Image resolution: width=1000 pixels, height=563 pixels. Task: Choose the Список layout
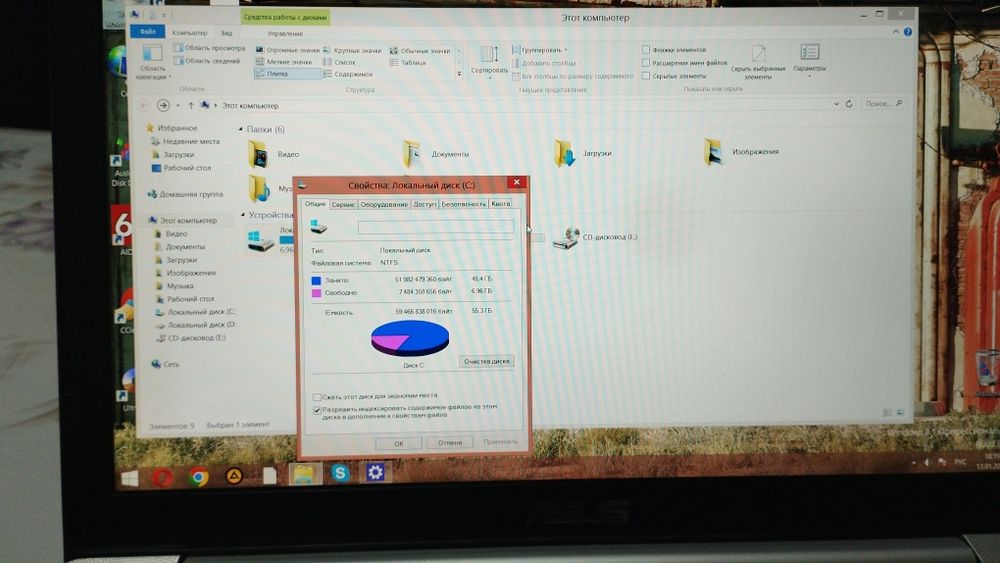[339, 62]
